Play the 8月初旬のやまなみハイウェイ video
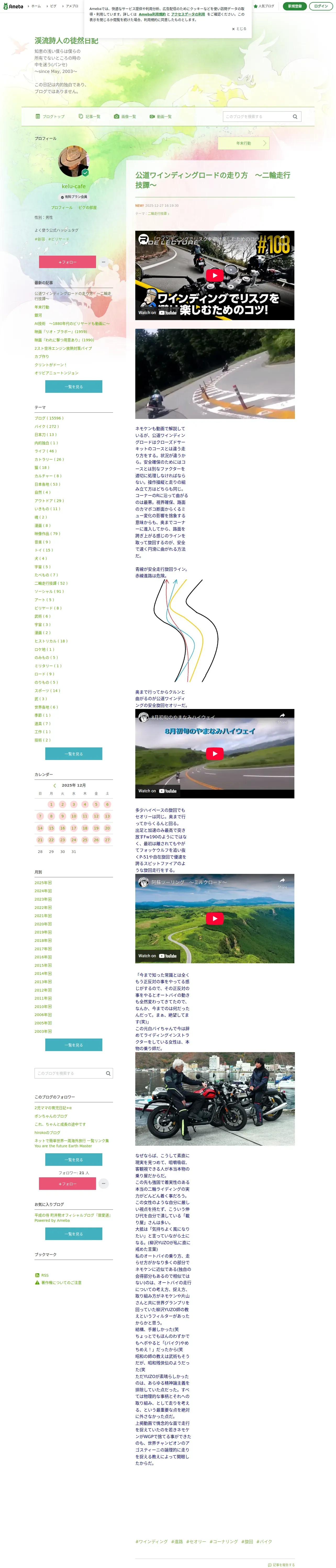This screenshot has height=1568, width=336. pos(215,754)
